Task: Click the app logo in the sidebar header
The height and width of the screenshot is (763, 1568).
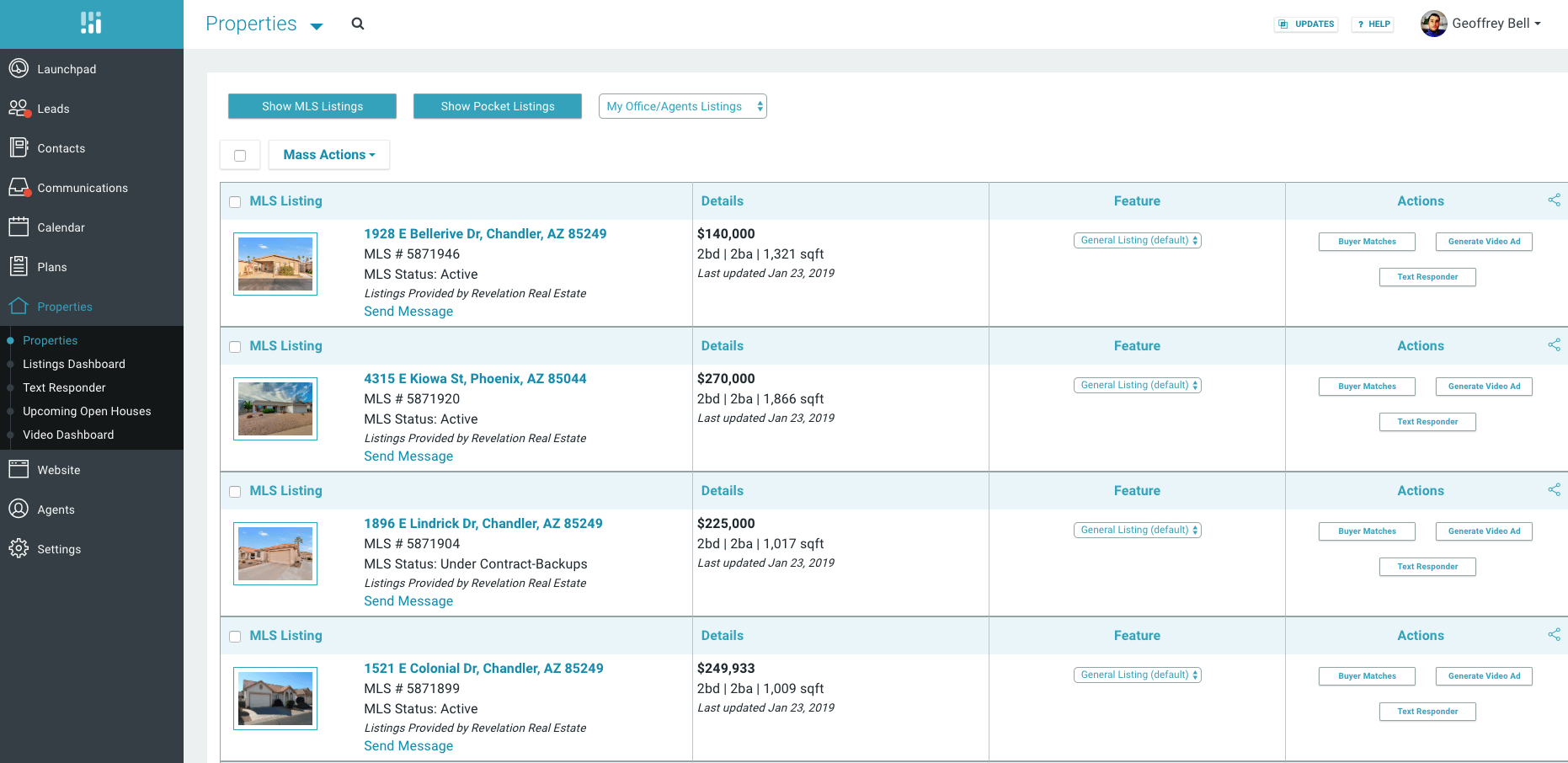Action: [x=91, y=23]
